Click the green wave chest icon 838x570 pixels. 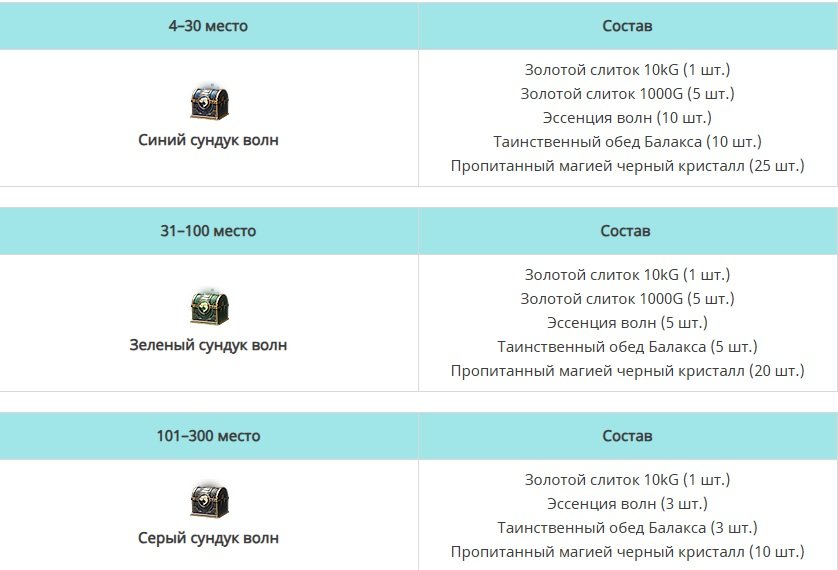tap(210, 307)
